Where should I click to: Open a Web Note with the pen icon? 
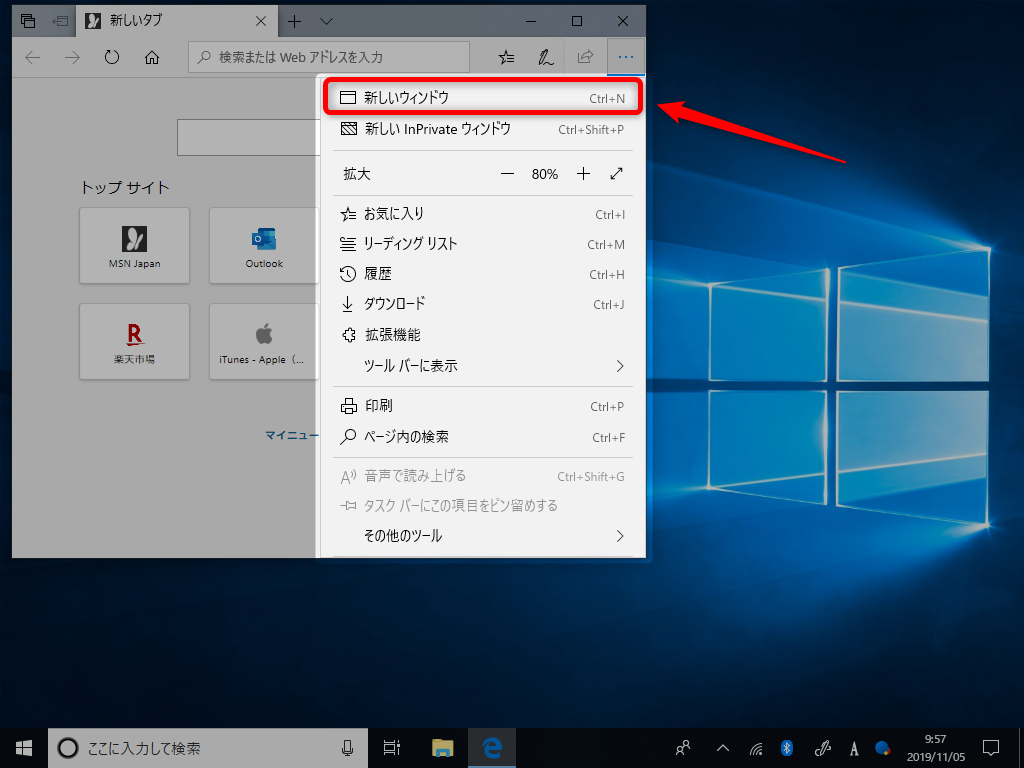pos(545,57)
